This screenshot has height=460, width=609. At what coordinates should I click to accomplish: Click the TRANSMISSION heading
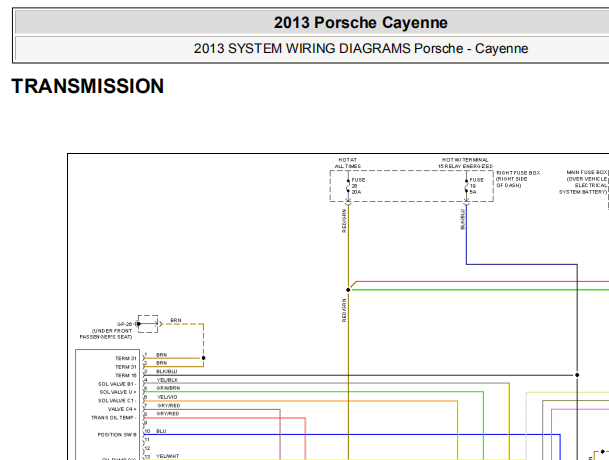click(x=88, y=86)
